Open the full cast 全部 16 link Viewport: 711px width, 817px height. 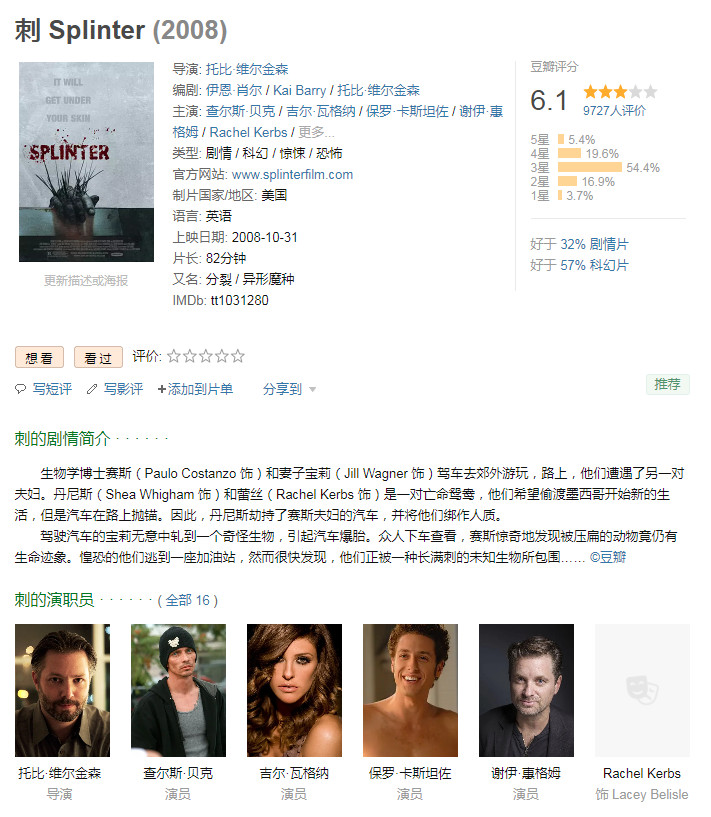pos(188,600)
